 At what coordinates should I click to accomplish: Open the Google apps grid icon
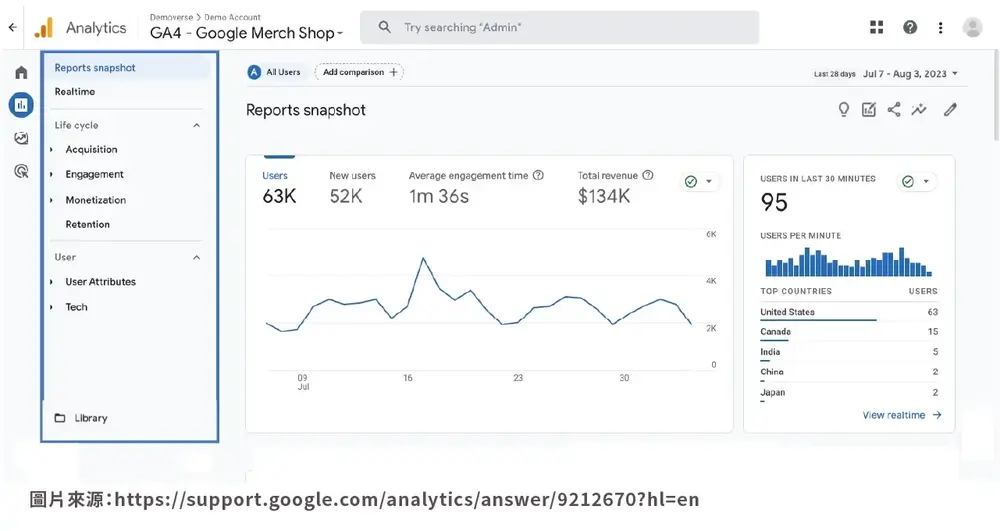point(877,27)
